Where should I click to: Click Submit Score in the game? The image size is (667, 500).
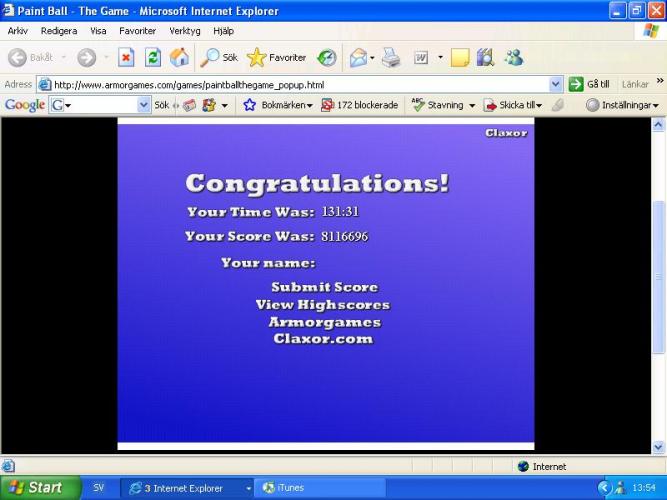324,287
